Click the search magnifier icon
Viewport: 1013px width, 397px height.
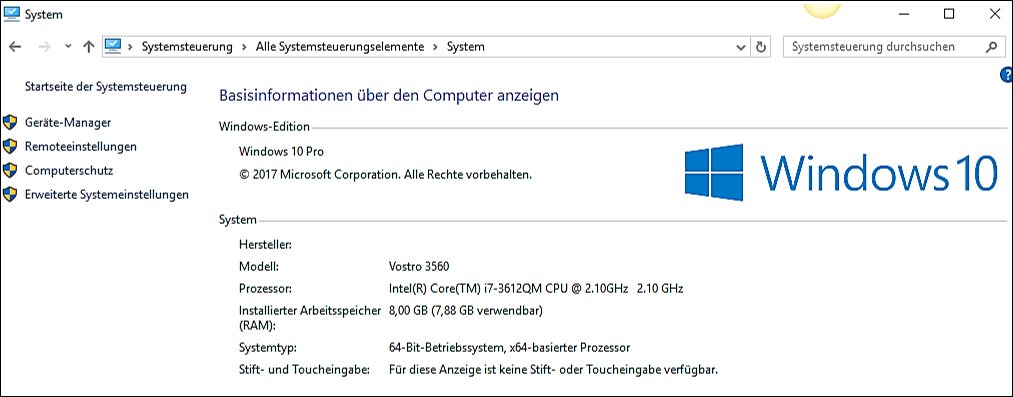(992, 46)
